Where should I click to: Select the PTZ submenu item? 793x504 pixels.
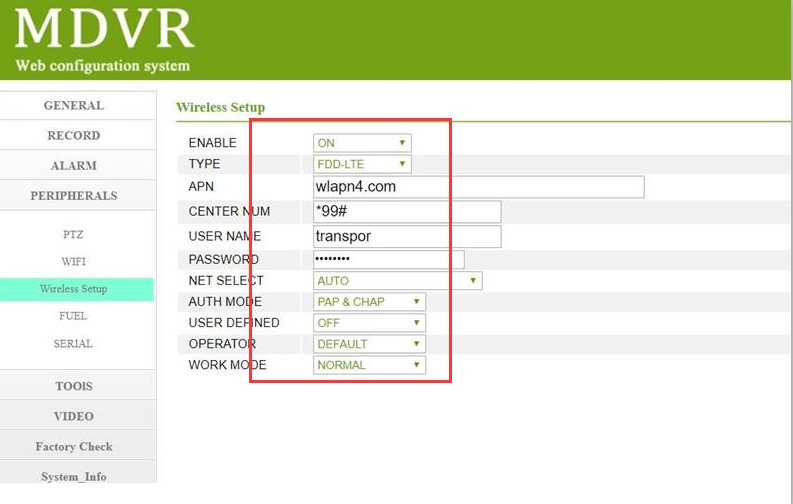pos(73,235)
